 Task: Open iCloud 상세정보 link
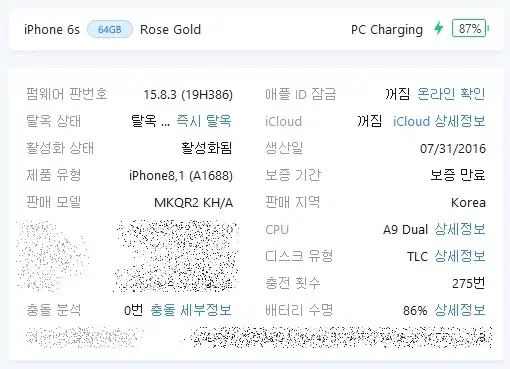click(439, 121)
